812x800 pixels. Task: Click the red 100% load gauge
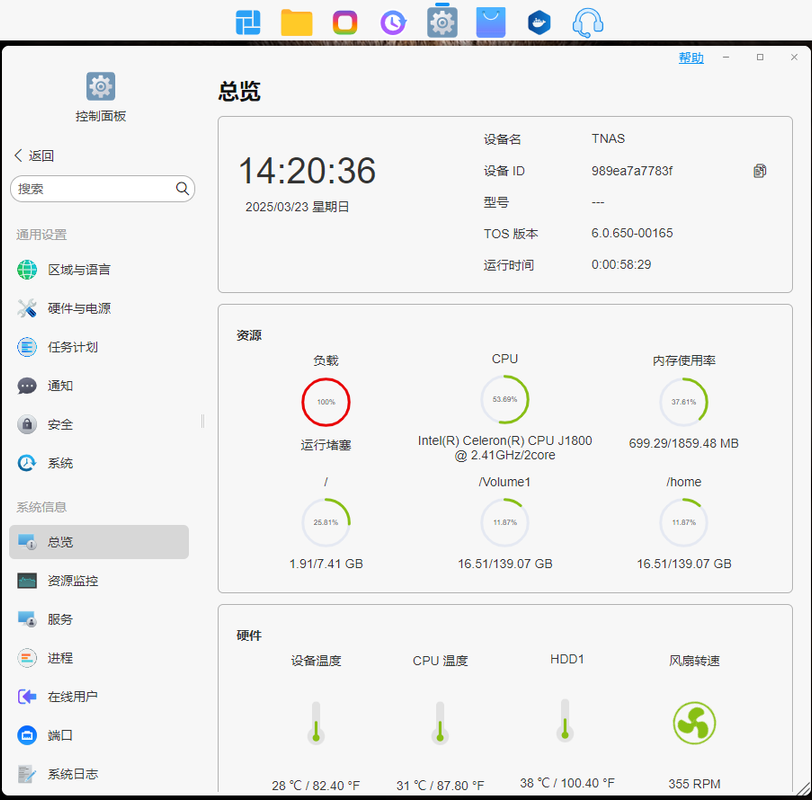(x=326, y=402)
